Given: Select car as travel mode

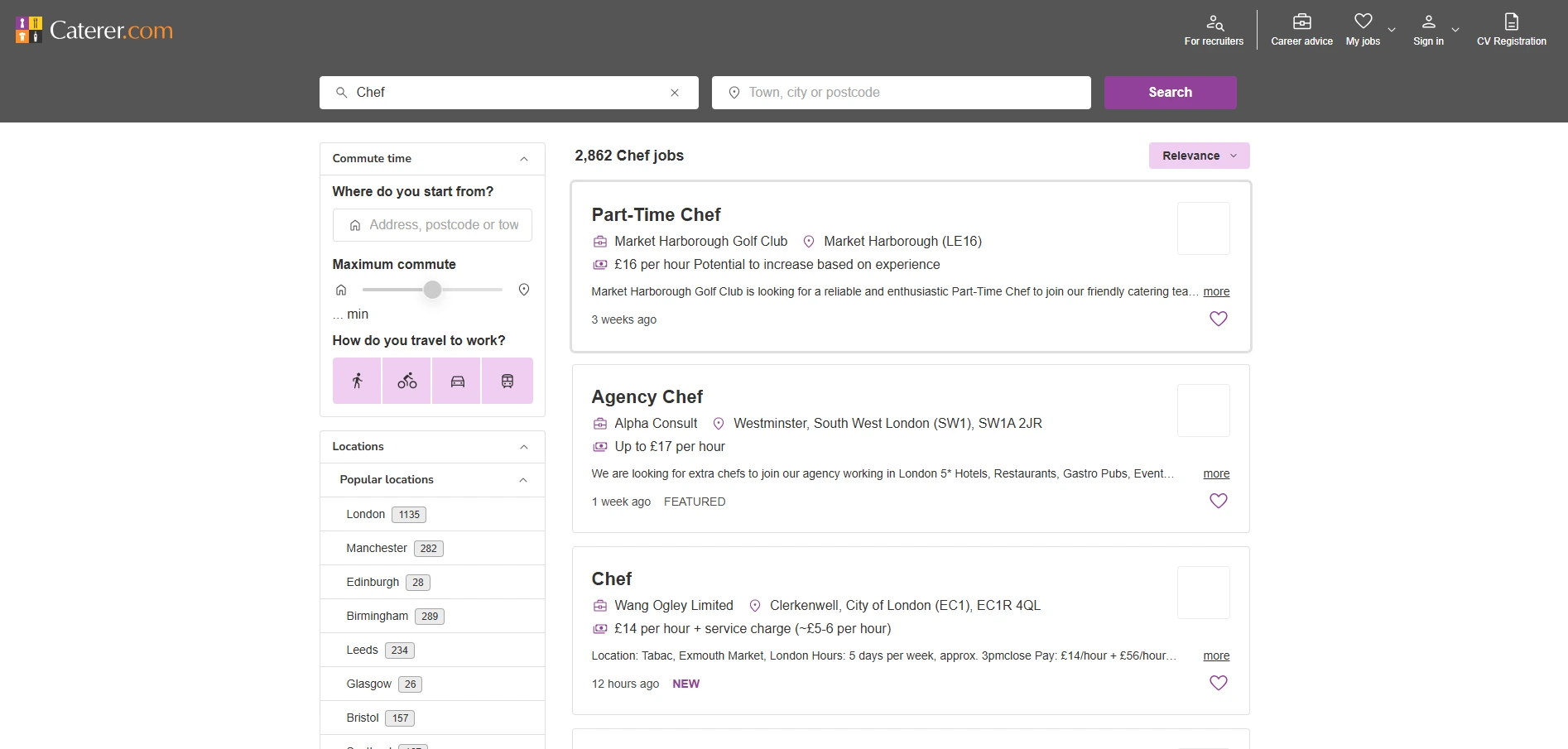Looking at the screenshot, I should click(457, 381).
